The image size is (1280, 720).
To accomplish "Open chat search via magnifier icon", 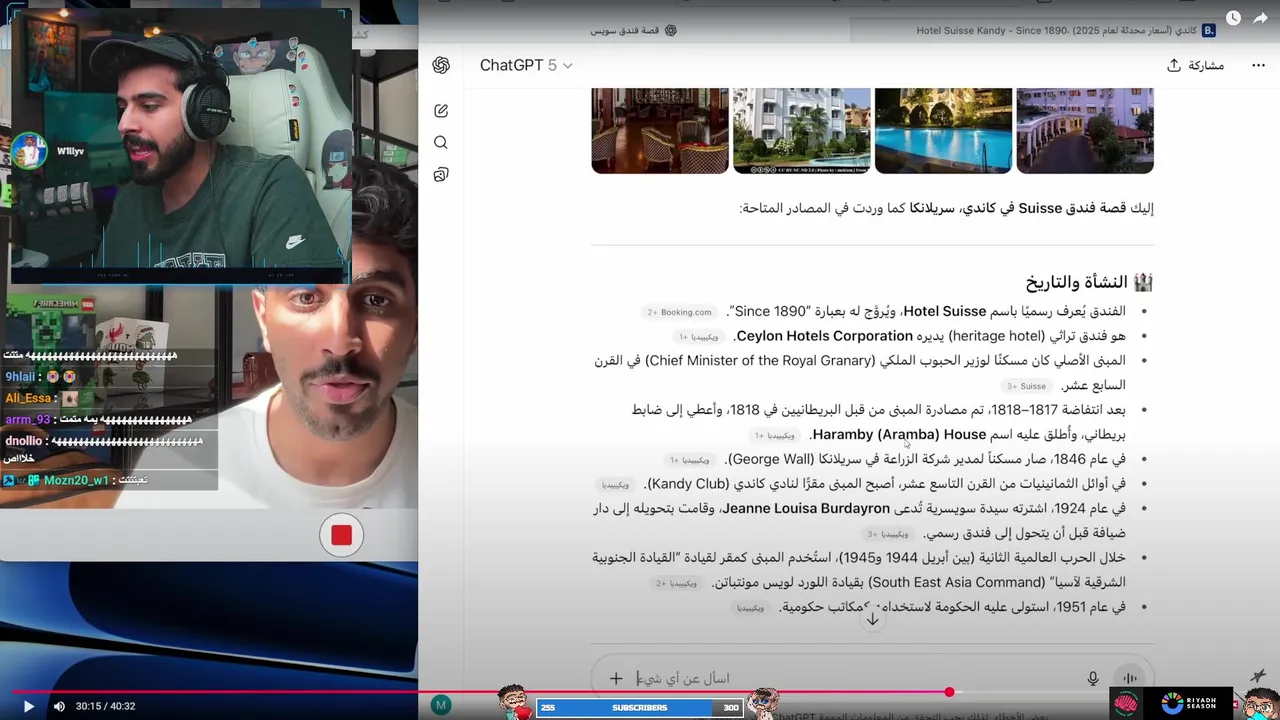I will (441, 143).
